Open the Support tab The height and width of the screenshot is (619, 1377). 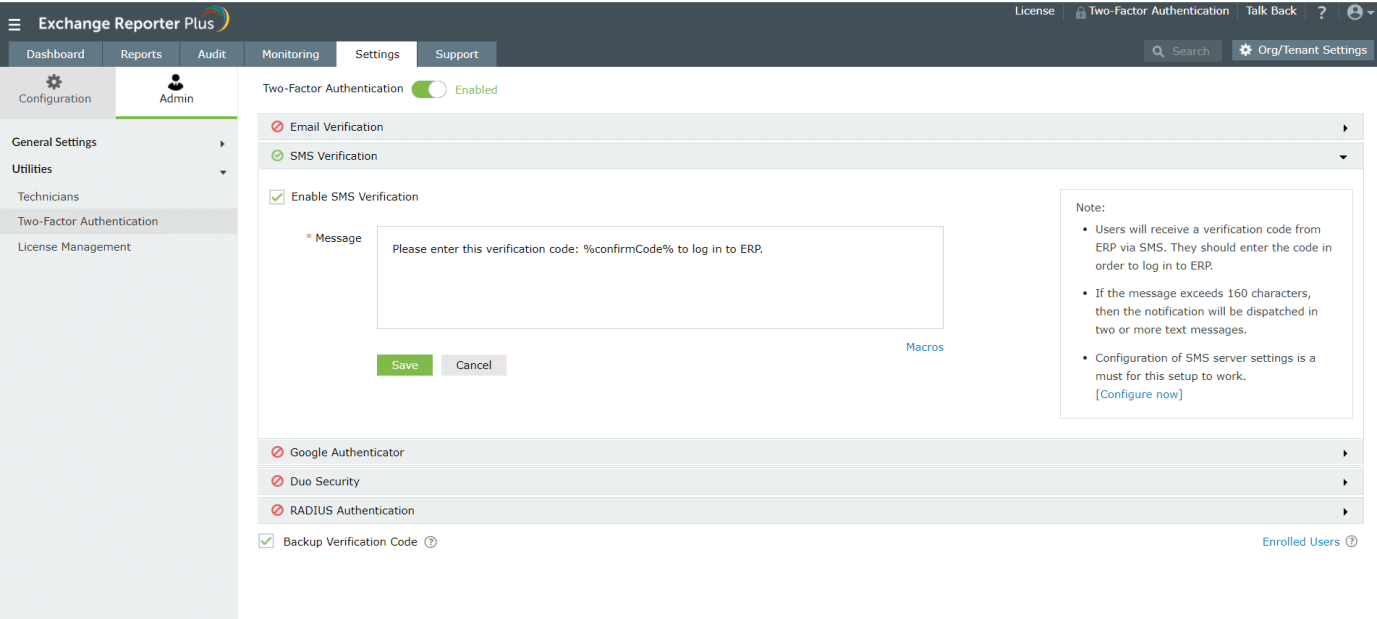[x=457, y=54]
